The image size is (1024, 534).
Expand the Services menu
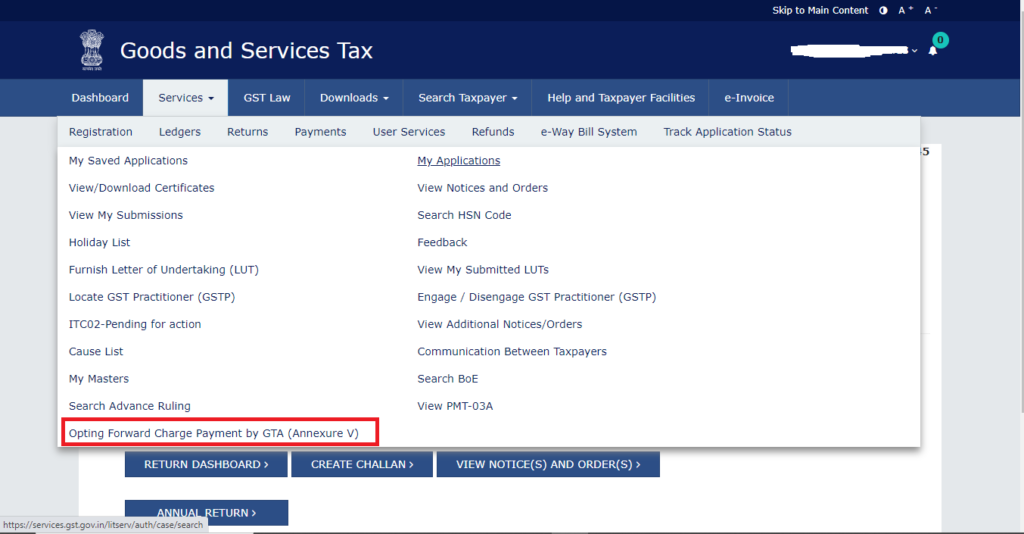tap(185, 98)
